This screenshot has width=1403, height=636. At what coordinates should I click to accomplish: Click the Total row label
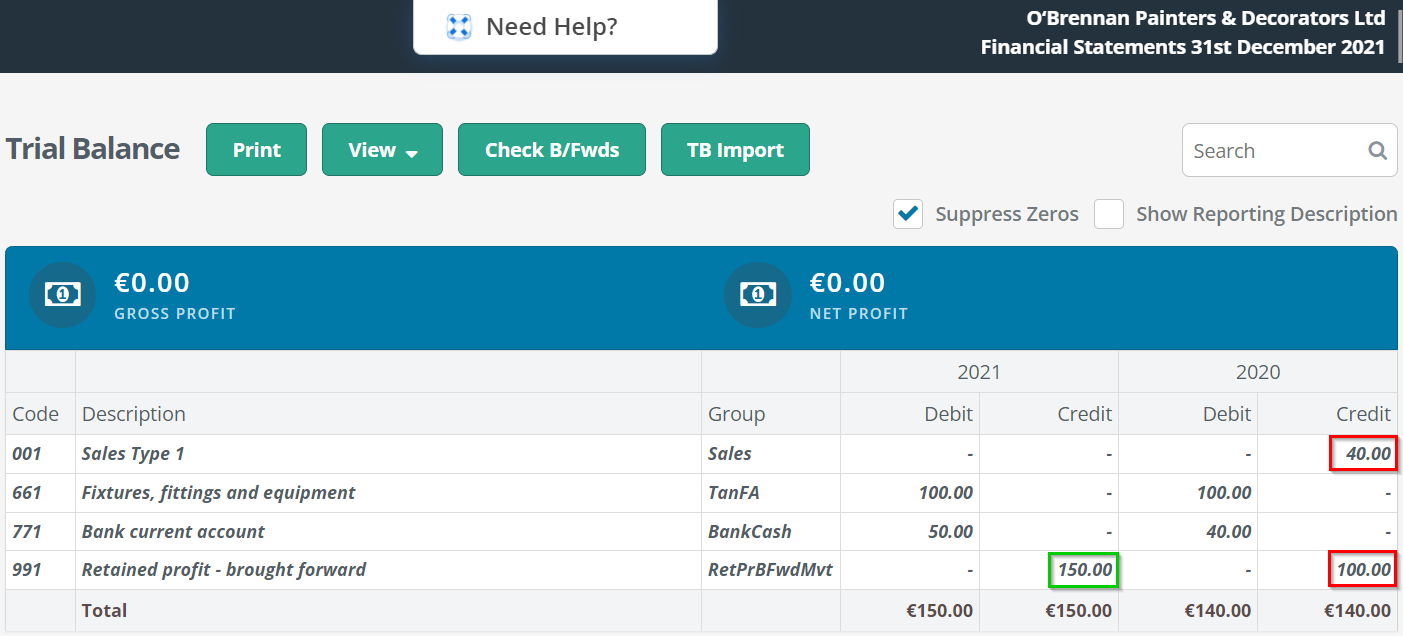coord(104,610)
